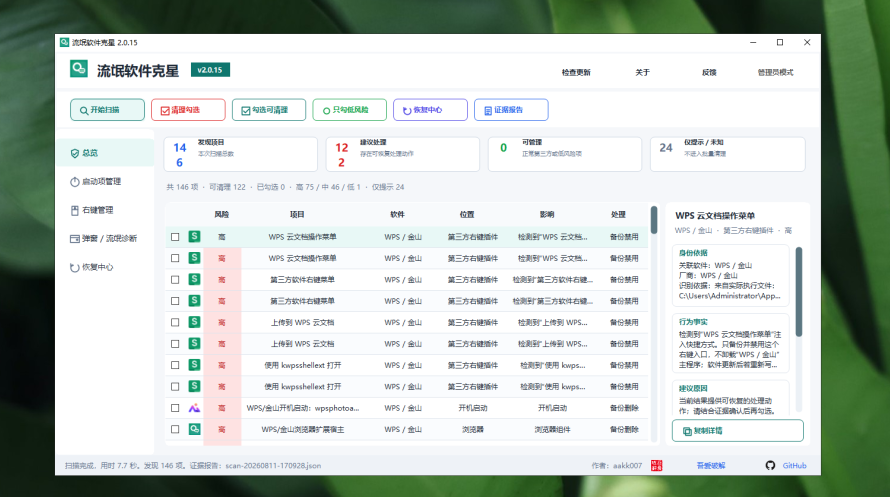Screen dimensions: 890x497
Task: Click the 影响 column header
Action: pyautogui.click(x=547, y=214)
